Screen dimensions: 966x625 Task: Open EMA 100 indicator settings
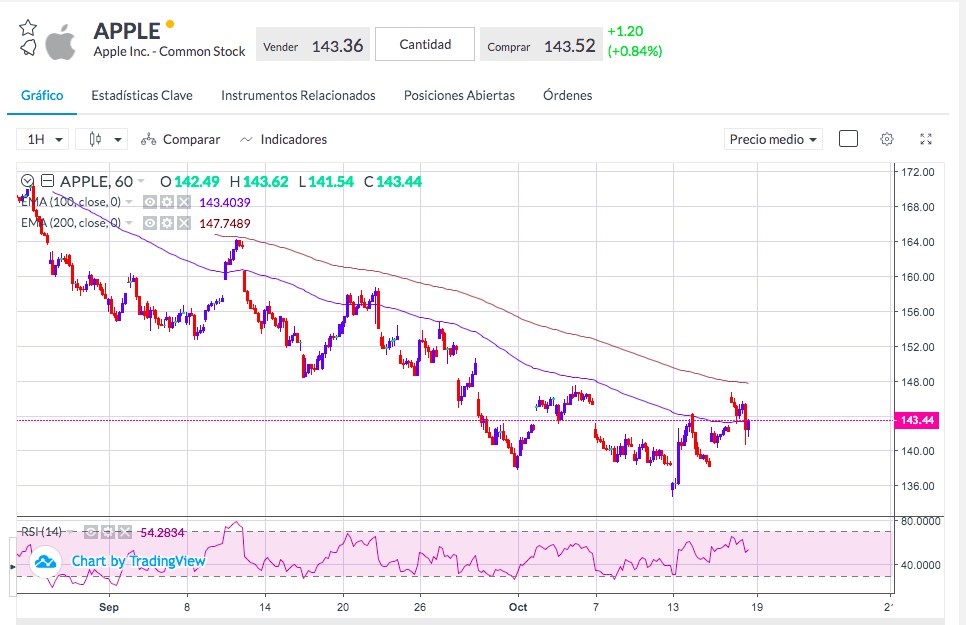point(166,202)
